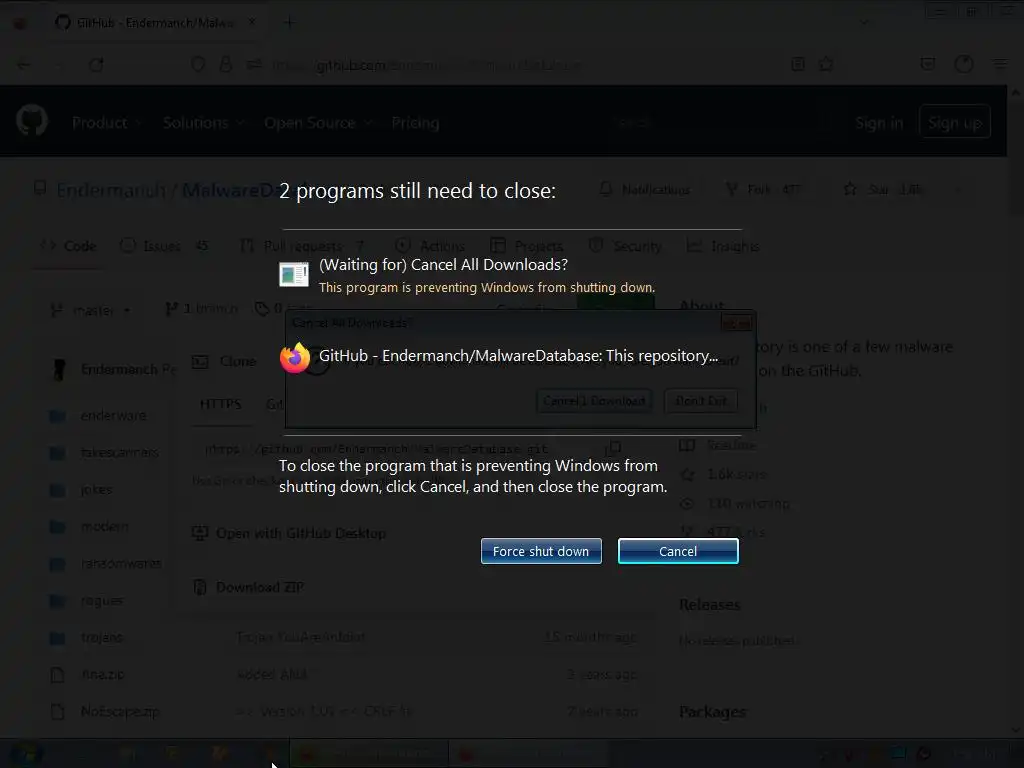Switch to the Pull requests tab
This screenshot has height=768, width=1024.
pos(302,246)
